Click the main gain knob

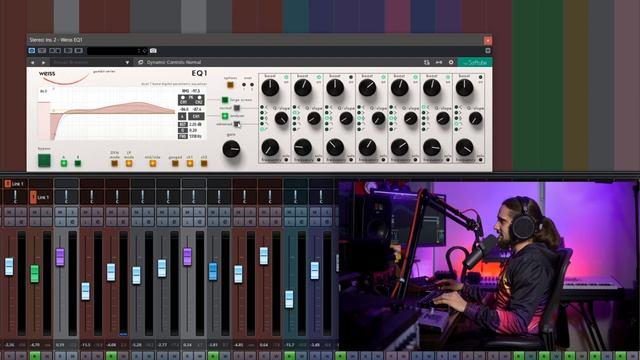tap(231, 149)
